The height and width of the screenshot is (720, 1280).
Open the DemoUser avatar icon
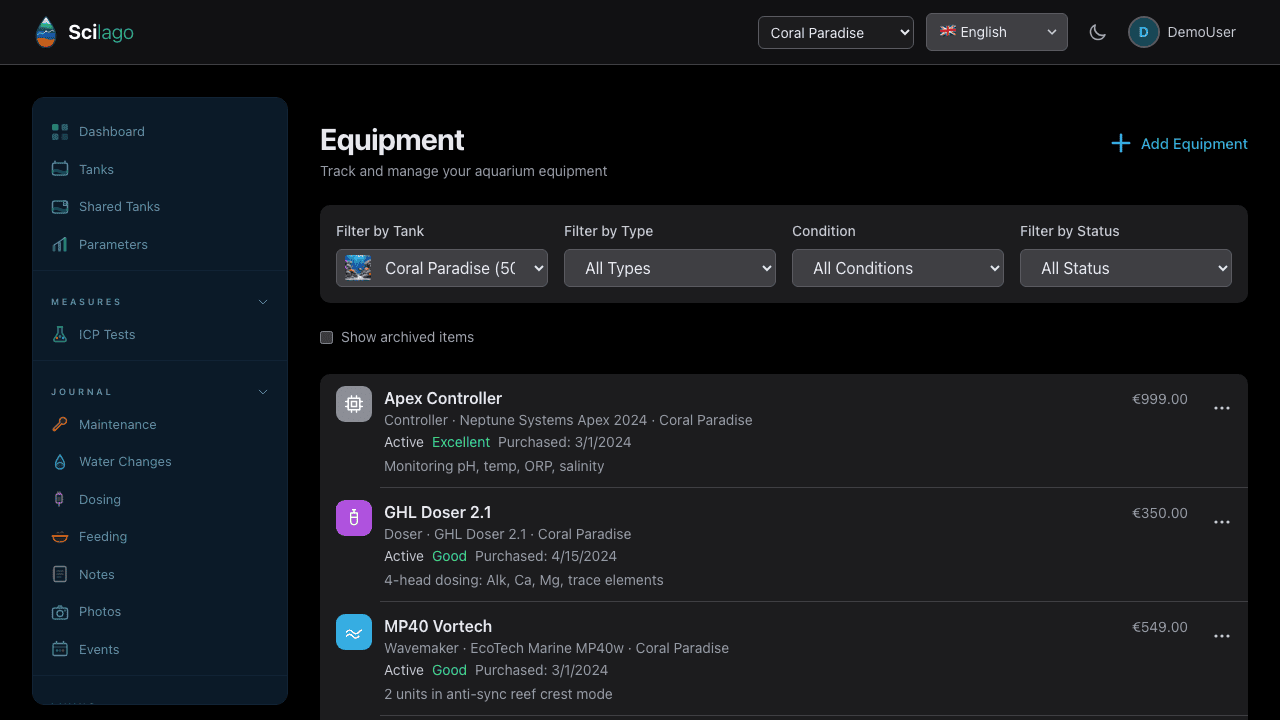(x=1144, y=32)
